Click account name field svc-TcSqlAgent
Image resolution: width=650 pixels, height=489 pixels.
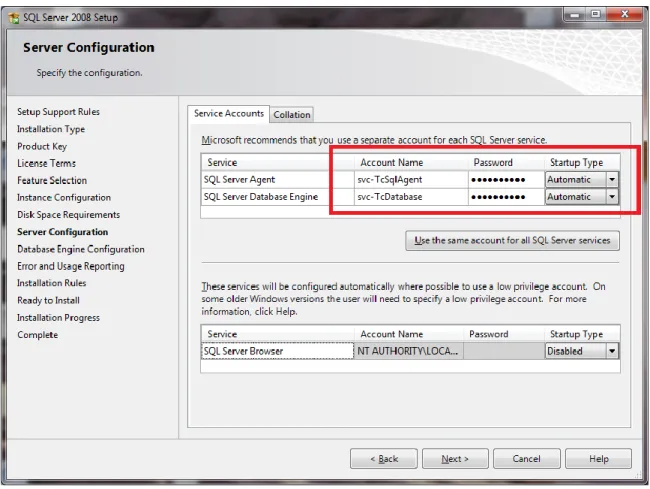(x=411, y=179)
